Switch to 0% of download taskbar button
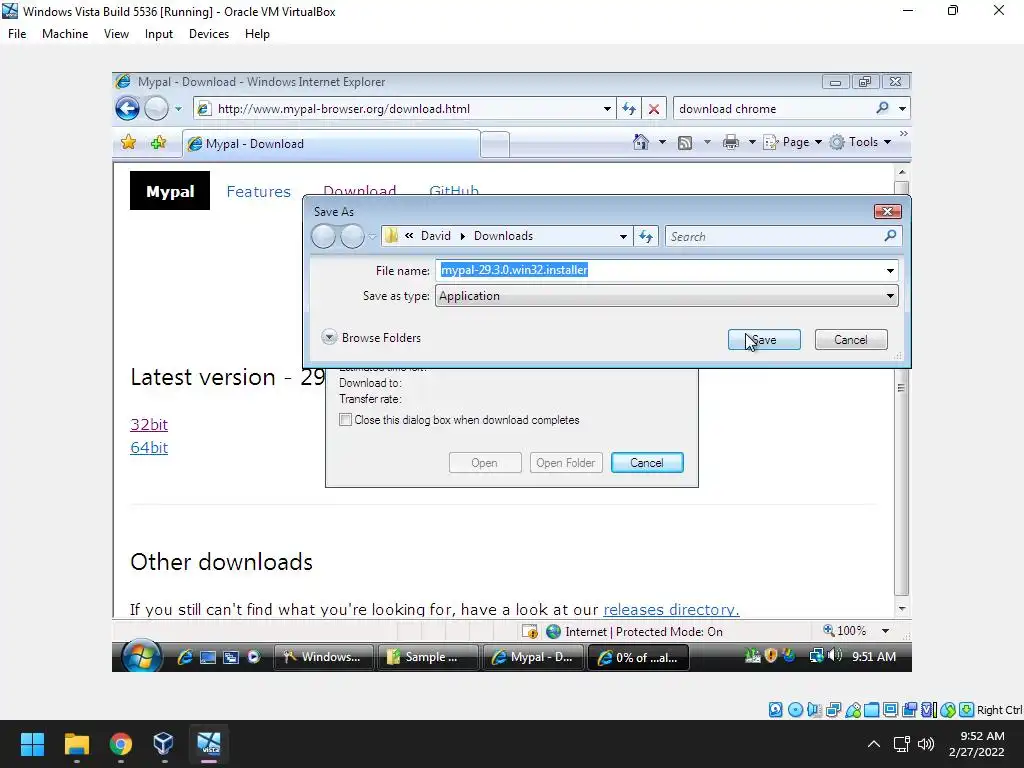Screen dimensions: 1024x768 tap(639, 658)
